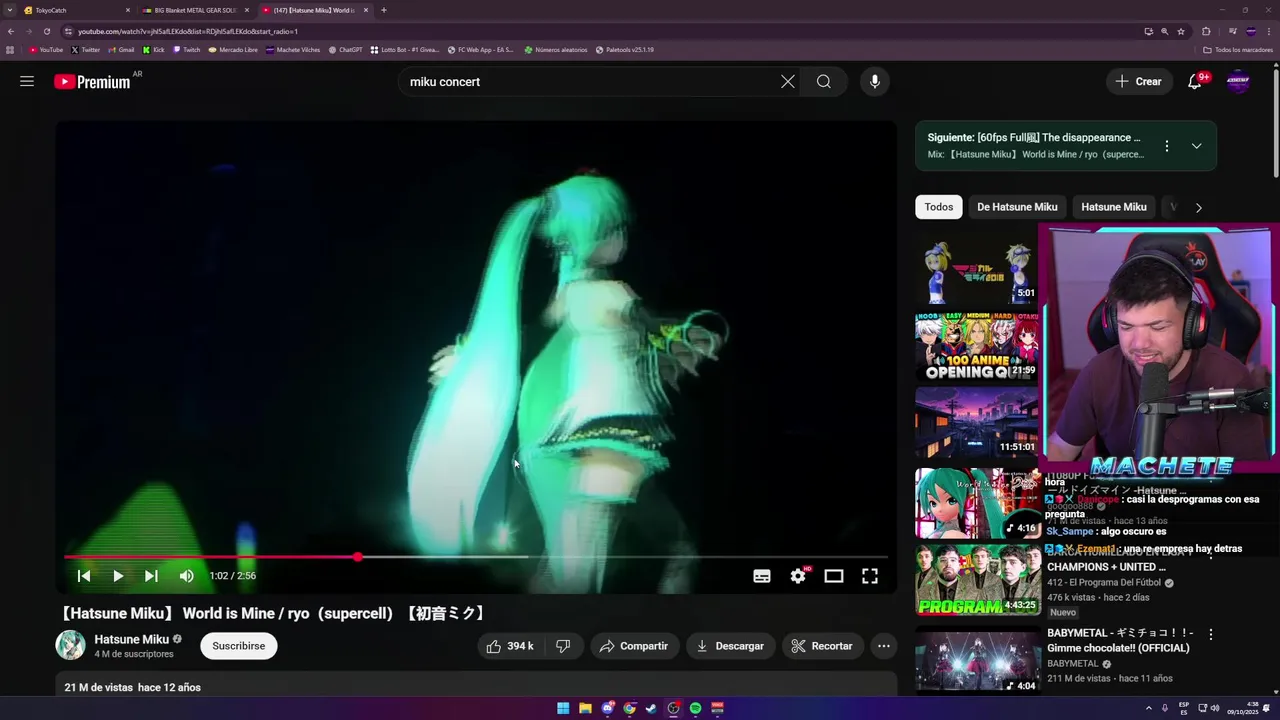Click the Crear button

pos(1139,82)
